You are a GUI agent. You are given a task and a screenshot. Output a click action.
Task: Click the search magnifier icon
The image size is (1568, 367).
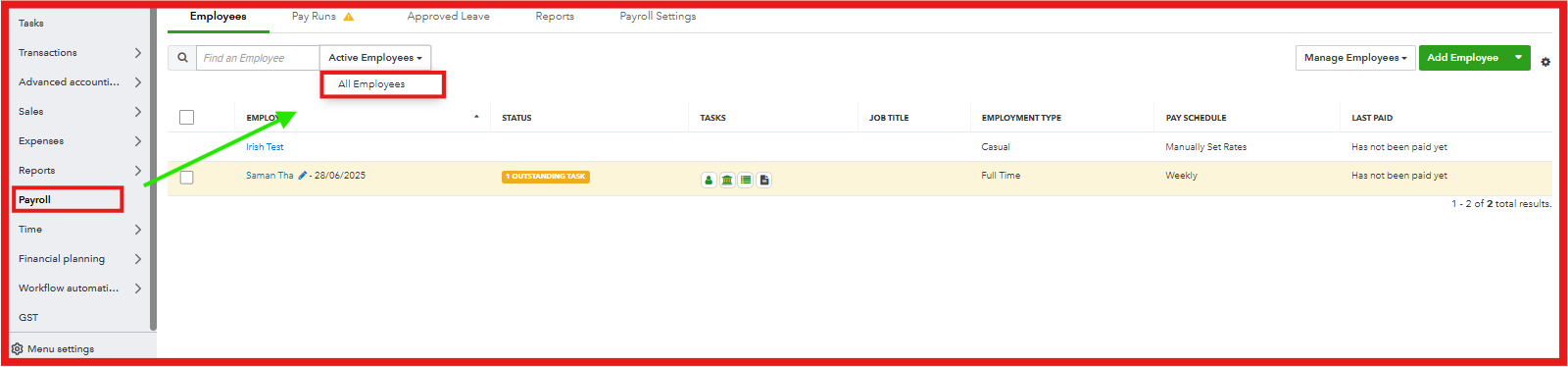coord(182,58)
